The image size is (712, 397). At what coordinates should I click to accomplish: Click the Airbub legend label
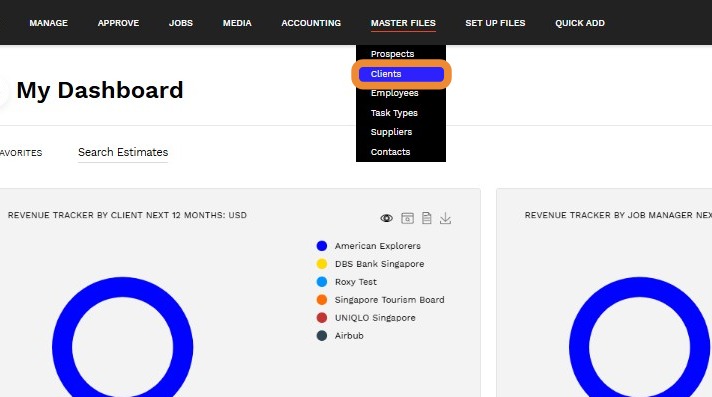point(349,336)
